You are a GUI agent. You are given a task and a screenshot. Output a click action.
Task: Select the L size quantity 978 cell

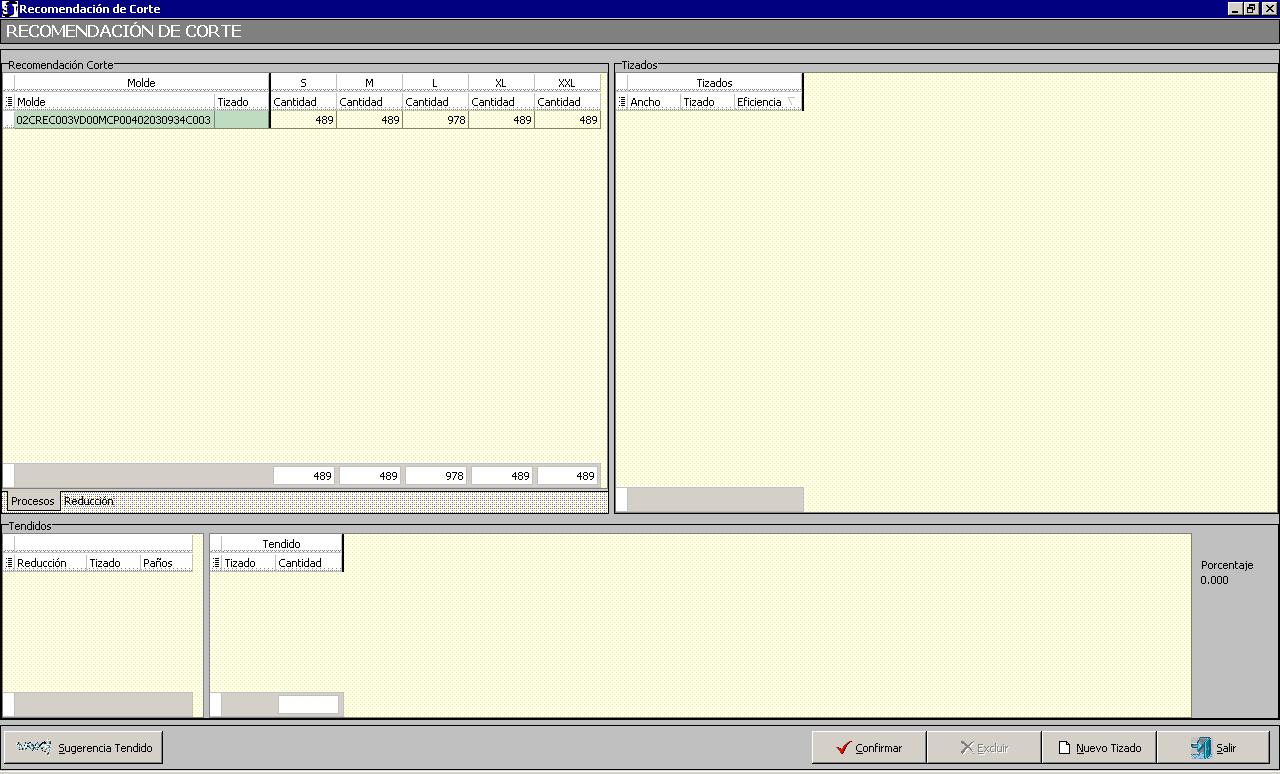point(435,120)
